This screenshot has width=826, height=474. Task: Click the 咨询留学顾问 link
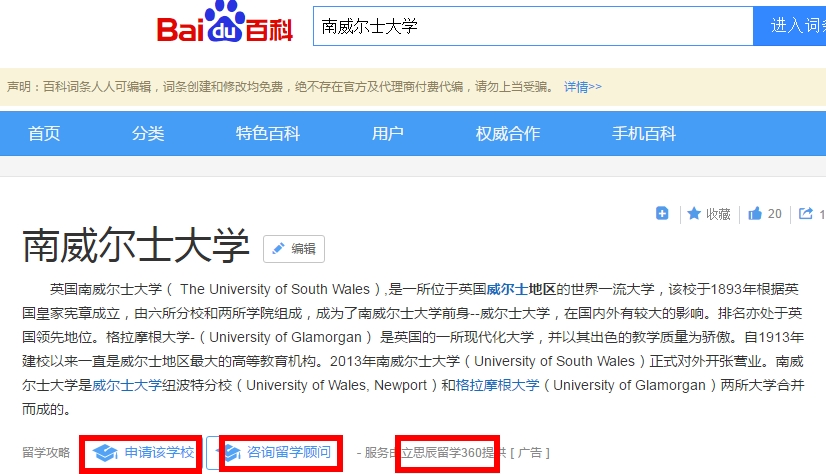[289, 452]
